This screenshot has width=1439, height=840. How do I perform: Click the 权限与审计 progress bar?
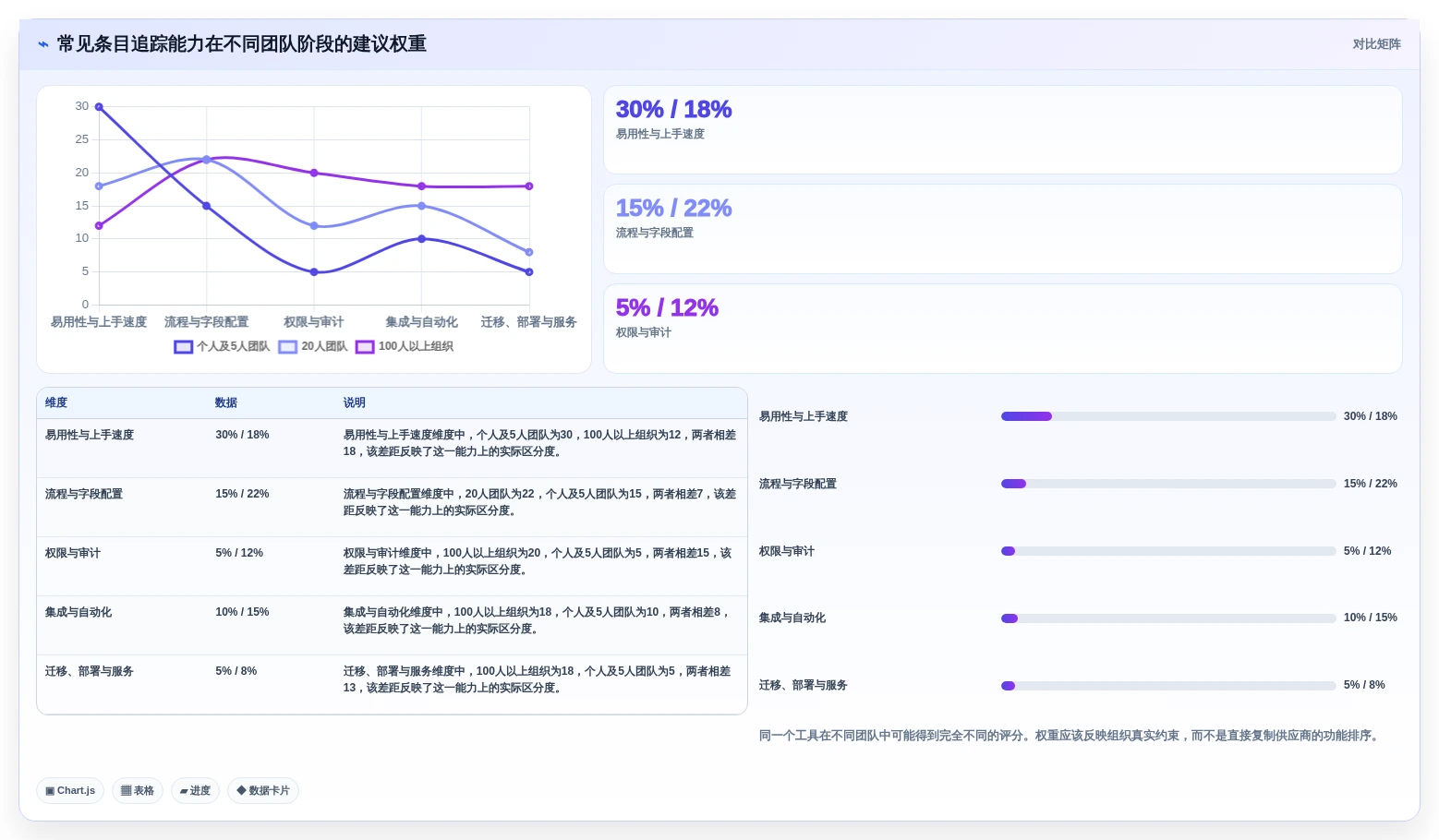click(1168, 551)
